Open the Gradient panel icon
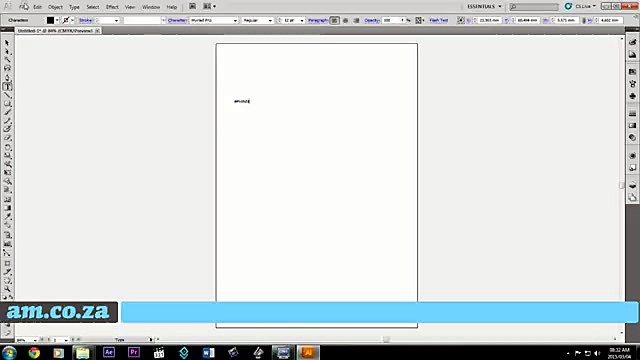640x360 pixels. tap(632, 126)
